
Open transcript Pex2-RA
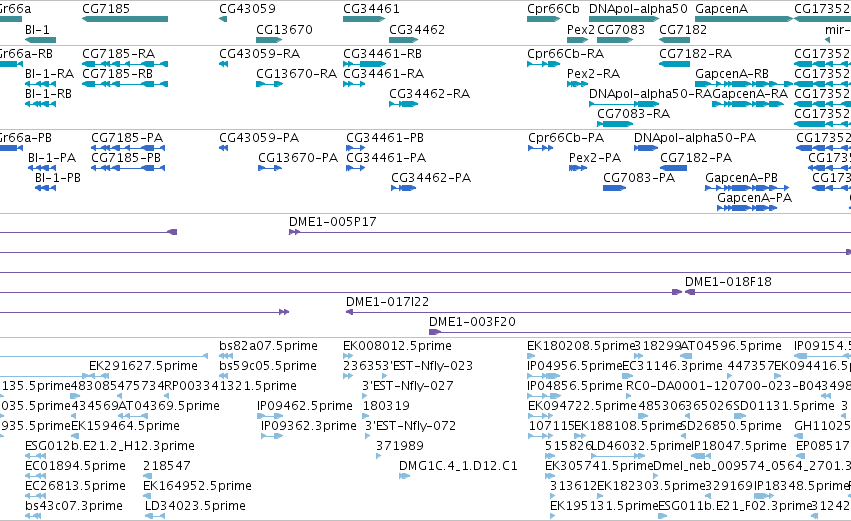(x=577, y=84)
